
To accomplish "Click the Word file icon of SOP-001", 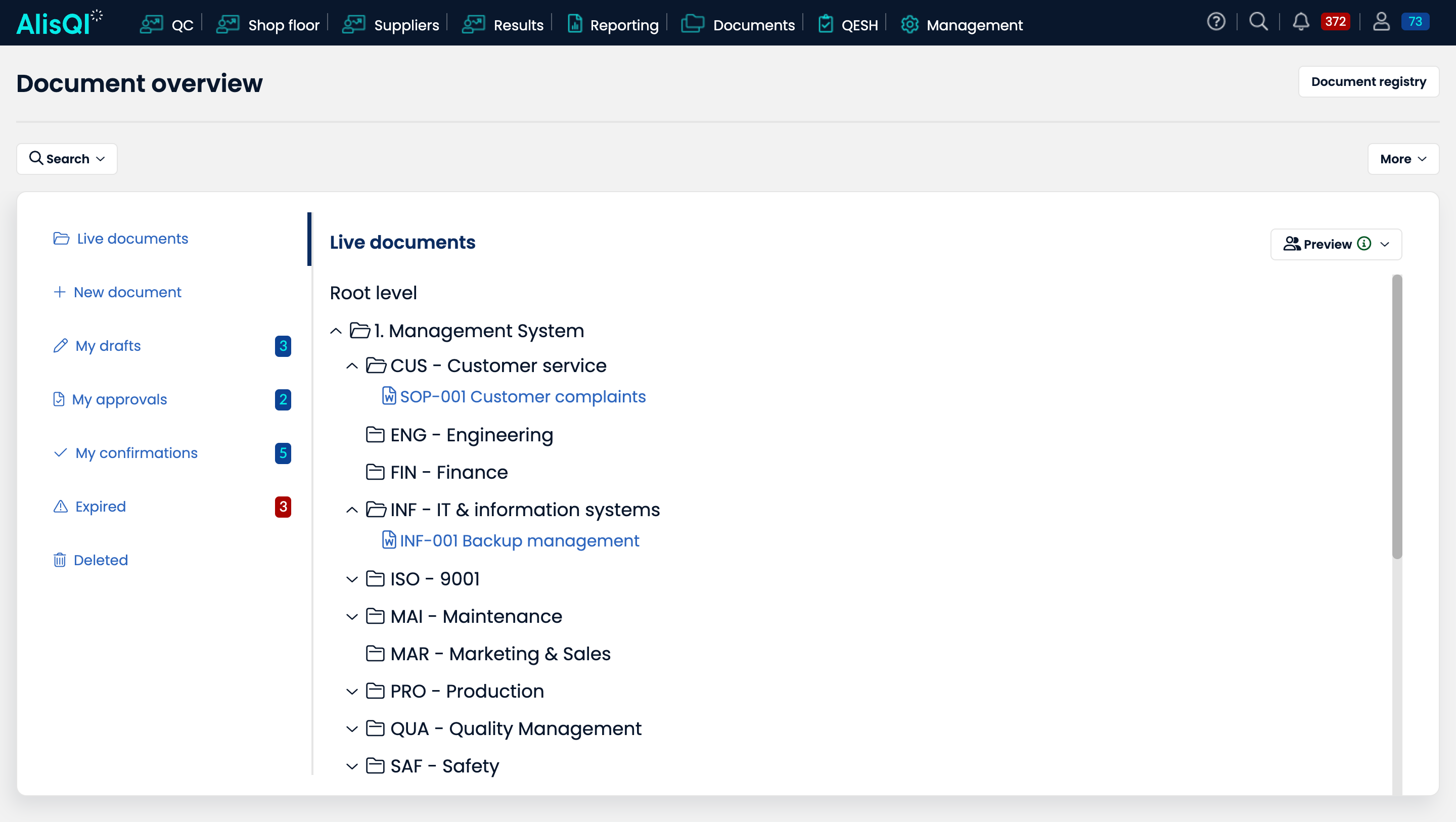I will 389,396.
